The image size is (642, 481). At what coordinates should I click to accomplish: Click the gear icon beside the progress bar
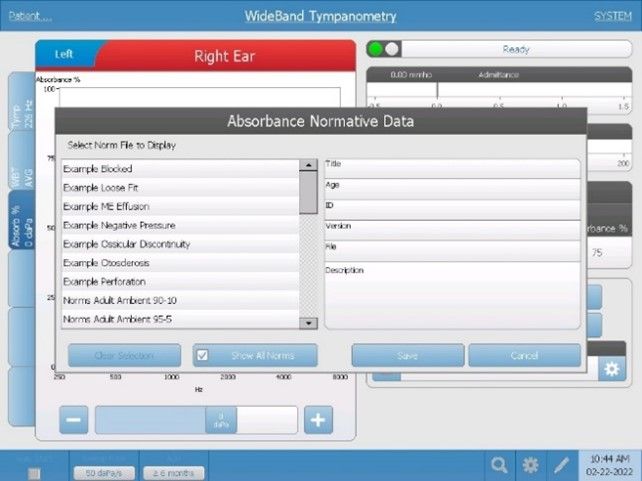[612, 369]
